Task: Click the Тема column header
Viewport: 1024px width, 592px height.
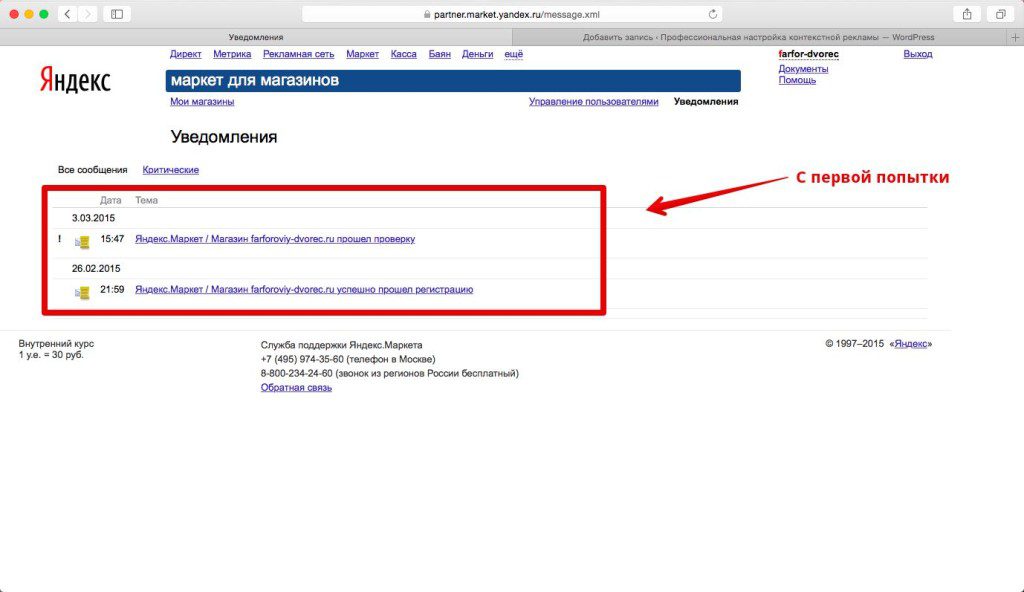Action: (146, 200)
